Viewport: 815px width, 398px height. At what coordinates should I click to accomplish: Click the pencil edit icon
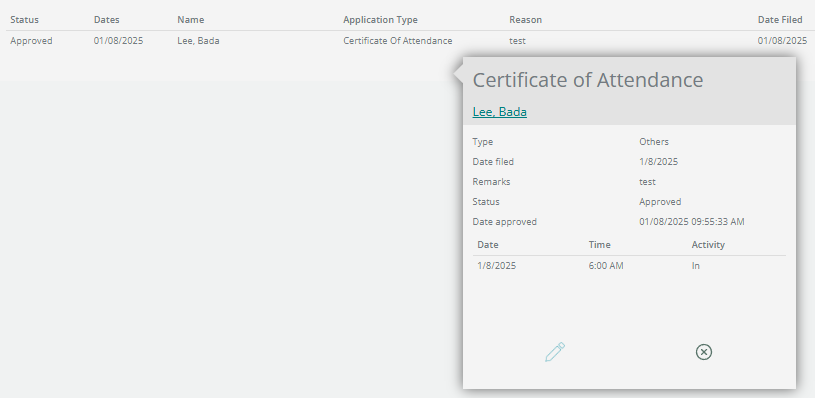(x=555, y=352)
